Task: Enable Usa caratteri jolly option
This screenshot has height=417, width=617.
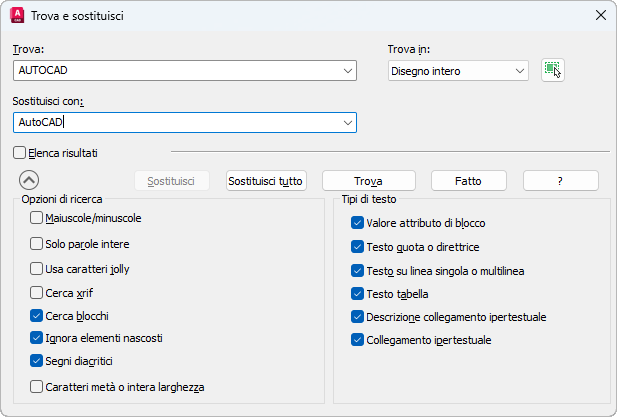Action: point(37,268)
